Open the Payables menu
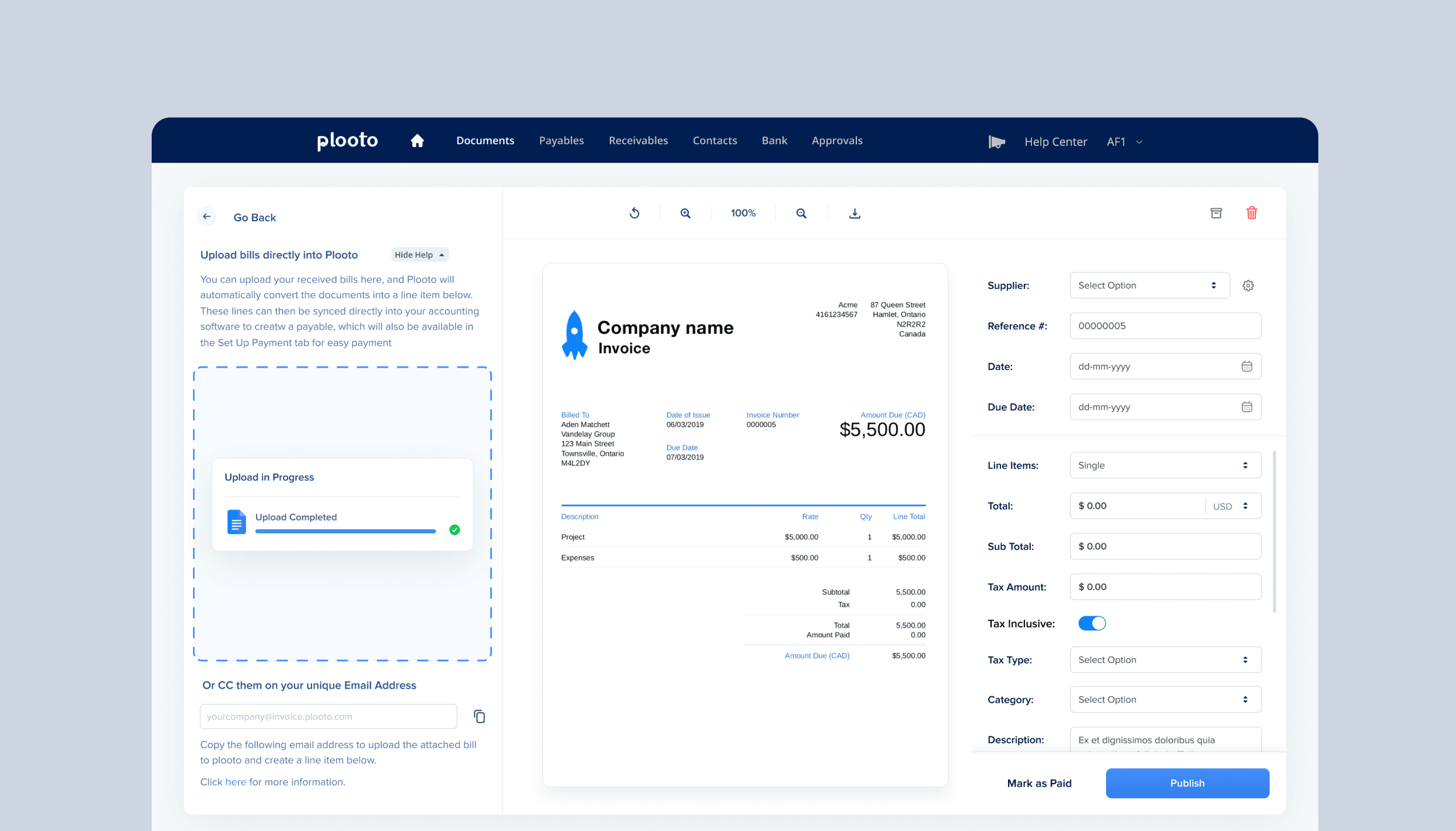The image size is (1456, 831). click(561, 141)
